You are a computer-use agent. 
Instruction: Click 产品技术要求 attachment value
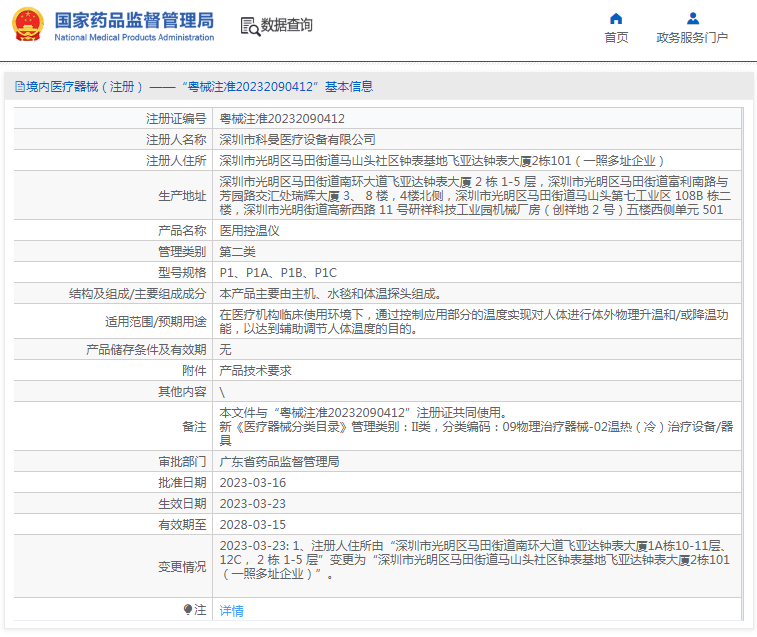pos(255,370)
